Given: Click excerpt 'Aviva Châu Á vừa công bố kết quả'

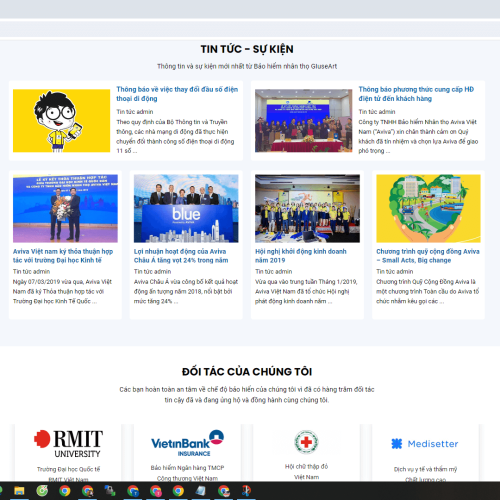Looking at the screenshot, I should pyautogui.click(x=186, y=291).
